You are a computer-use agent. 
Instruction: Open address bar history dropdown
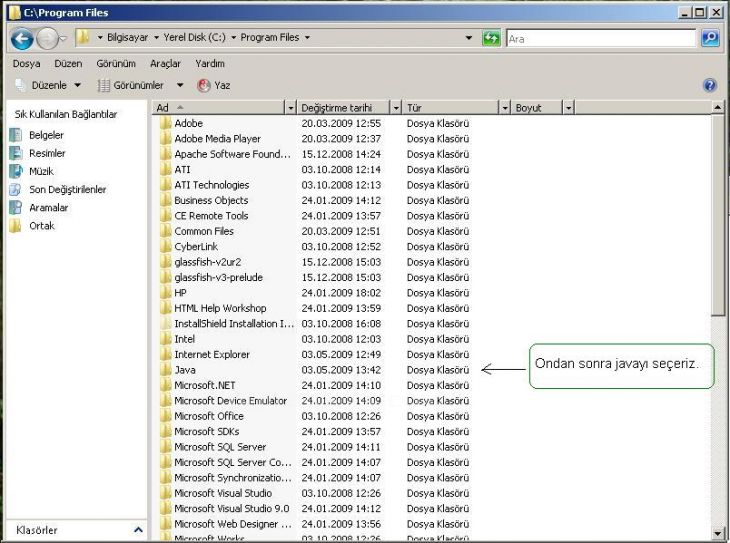pos(468,38)
